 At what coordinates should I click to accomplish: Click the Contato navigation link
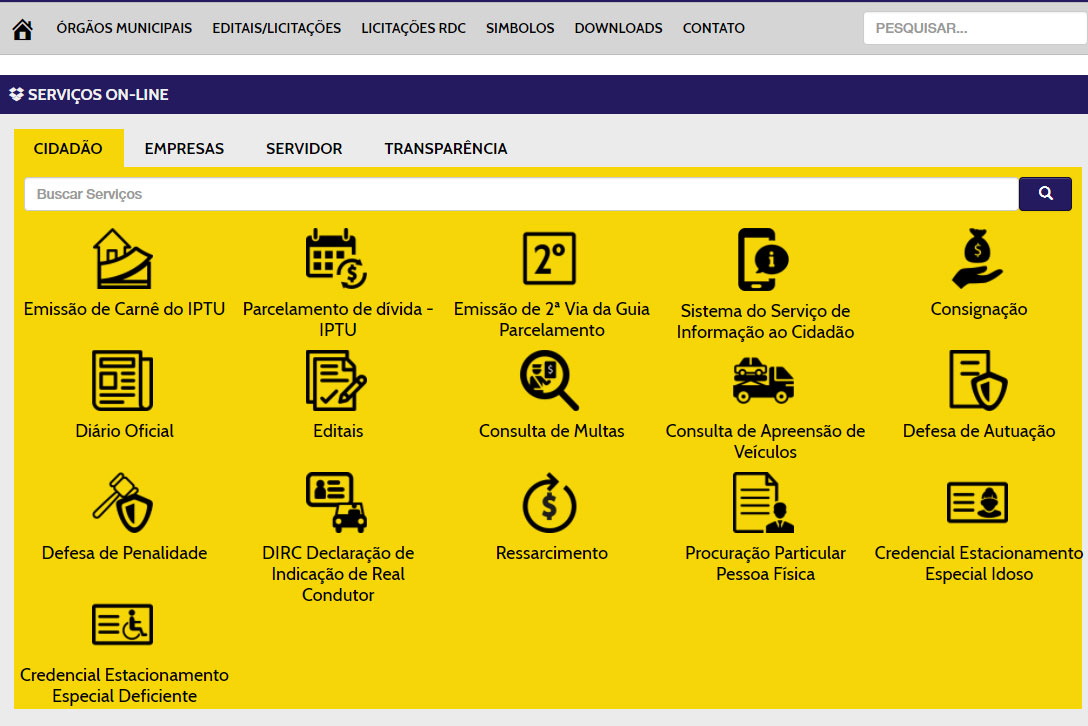[713, 28]
